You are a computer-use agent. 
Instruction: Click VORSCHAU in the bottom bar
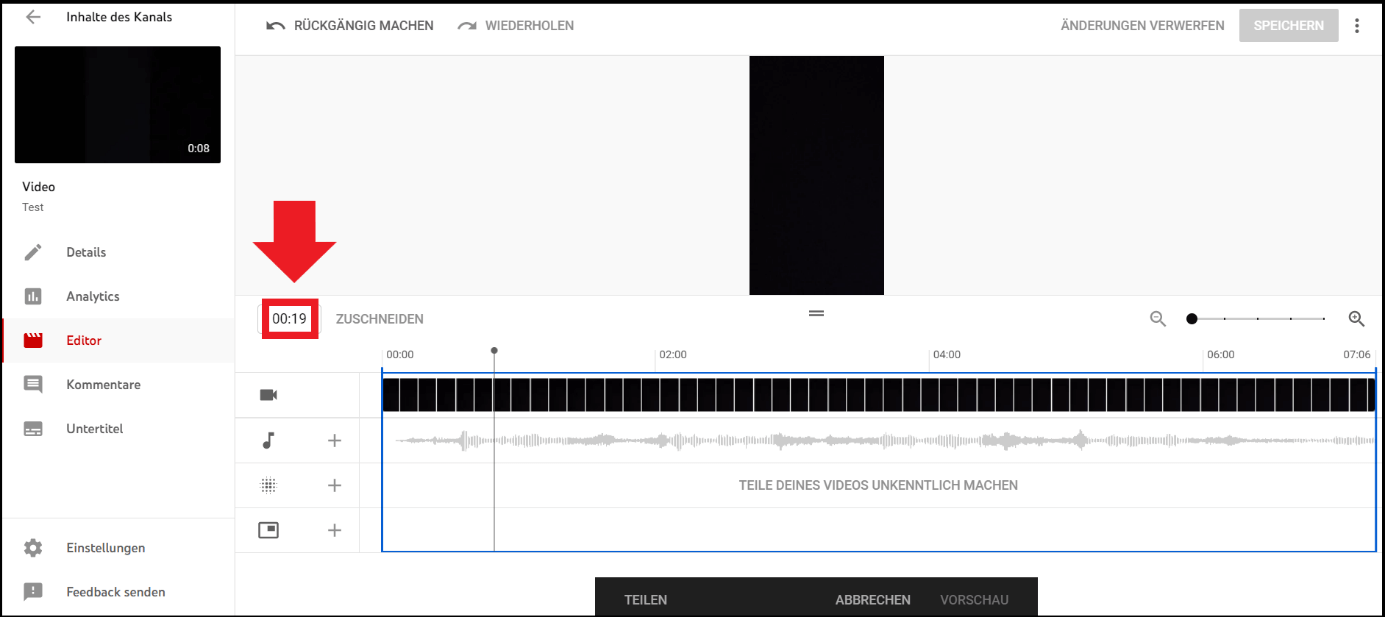(974, 600)
